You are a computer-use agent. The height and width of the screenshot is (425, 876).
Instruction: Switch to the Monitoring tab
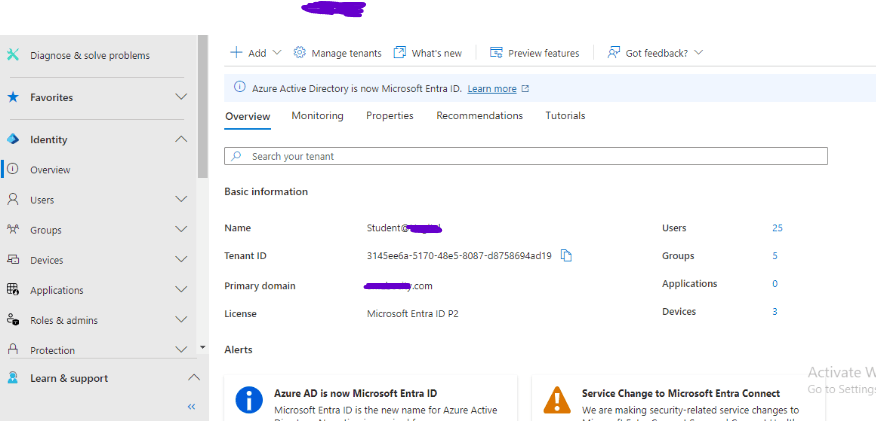[317, 116]
